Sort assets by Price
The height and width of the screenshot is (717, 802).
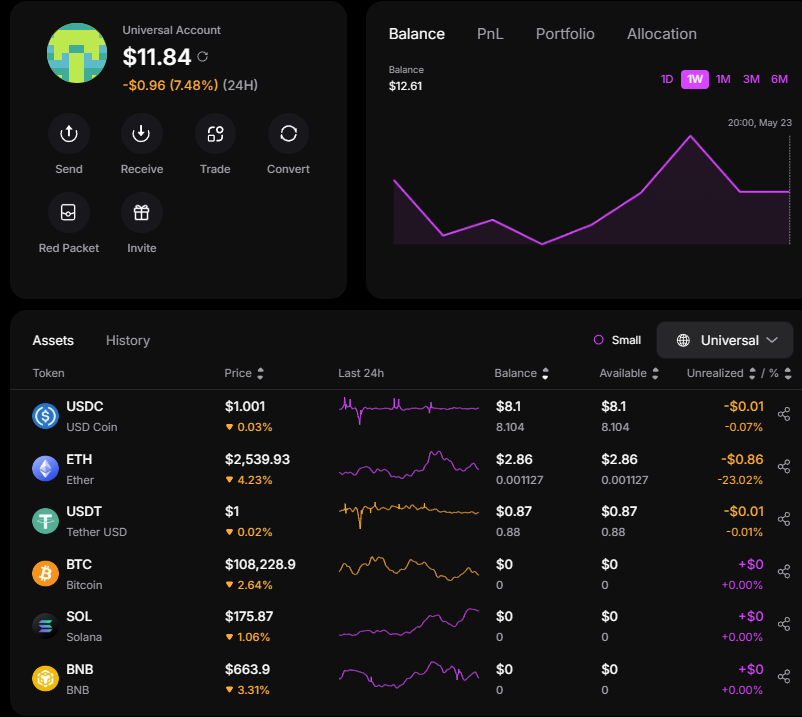point(260,373)
